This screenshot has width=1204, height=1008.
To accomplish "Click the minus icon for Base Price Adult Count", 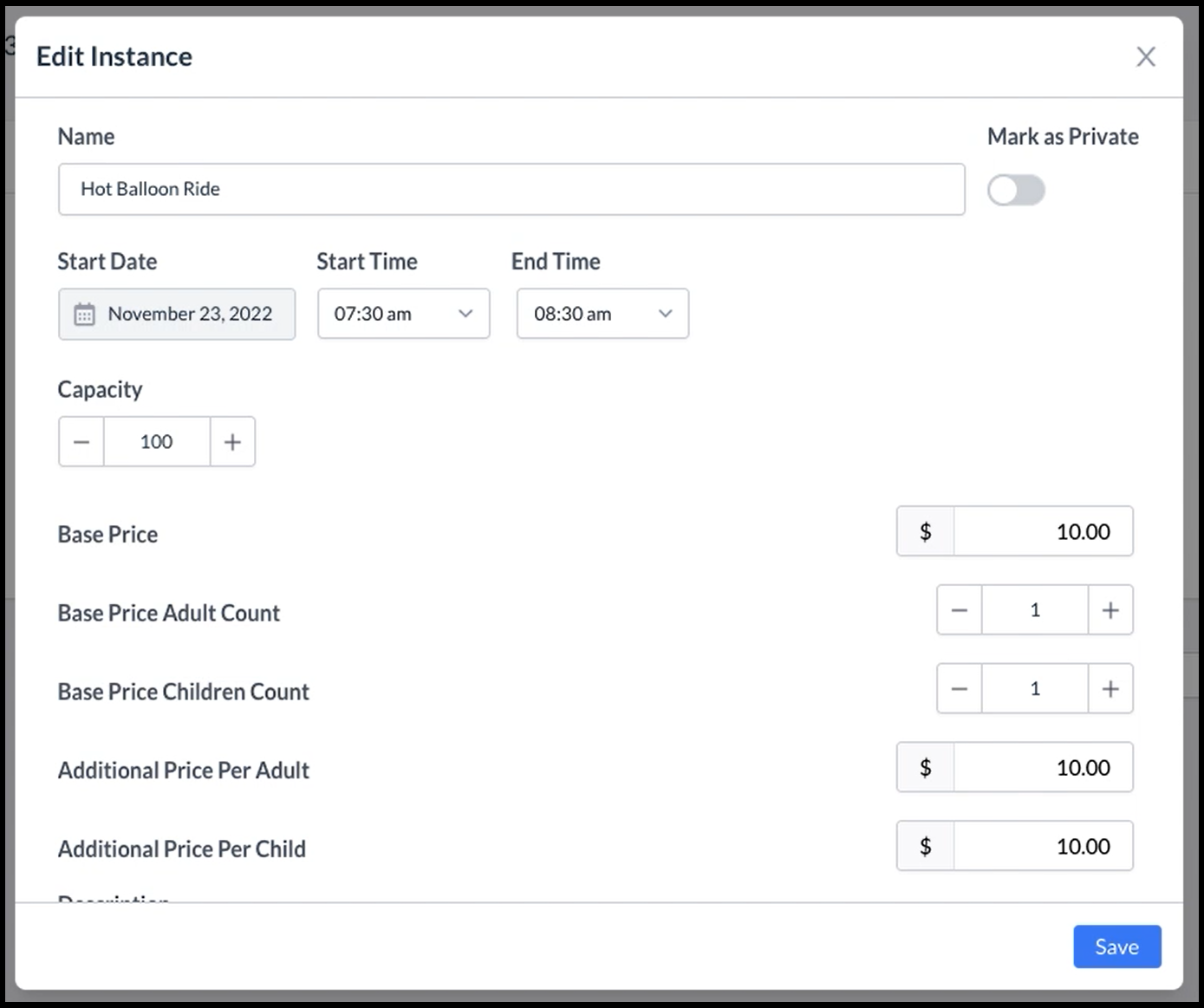I will [959, 609].
